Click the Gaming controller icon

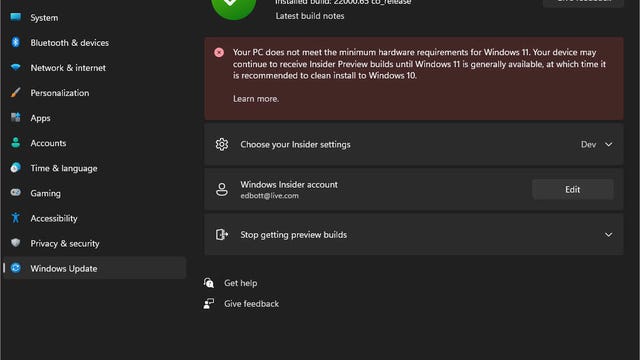(16, 193)
